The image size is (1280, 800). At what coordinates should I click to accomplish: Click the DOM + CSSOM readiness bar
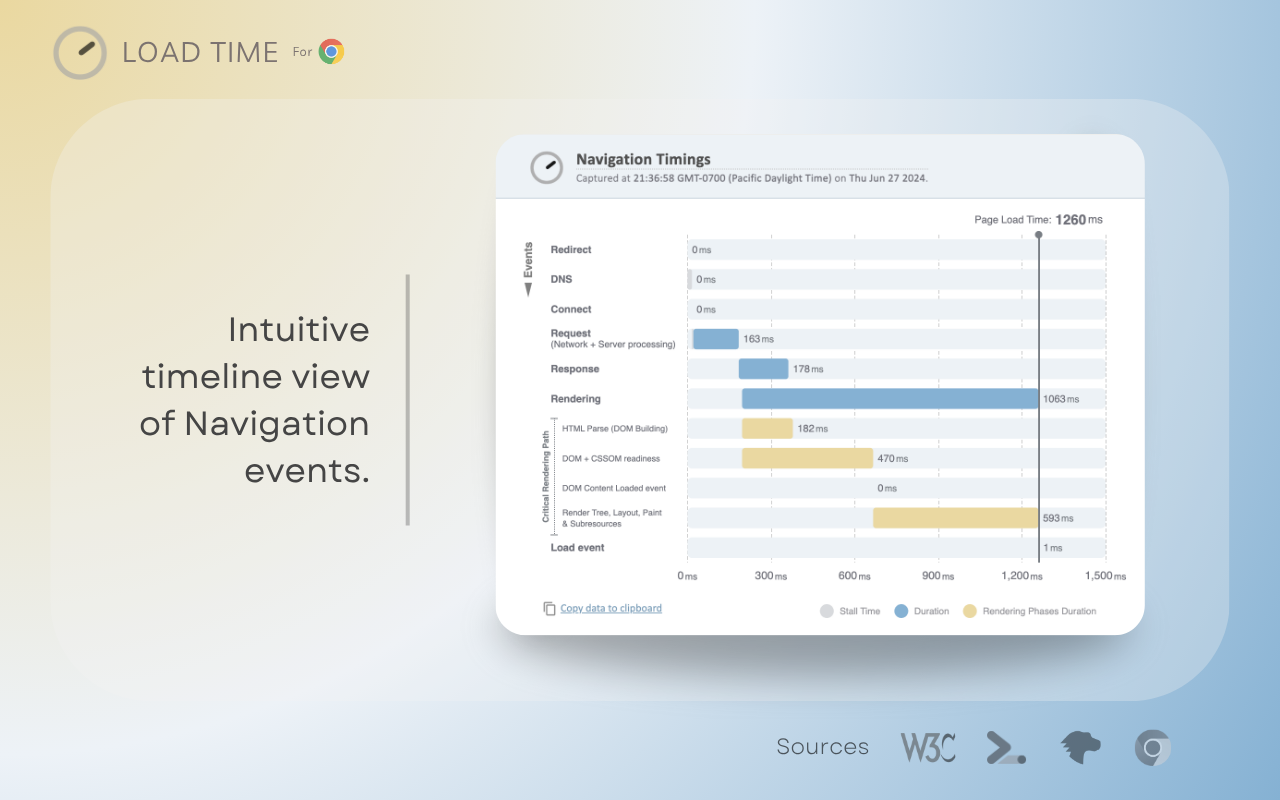(x=807, y=458)
